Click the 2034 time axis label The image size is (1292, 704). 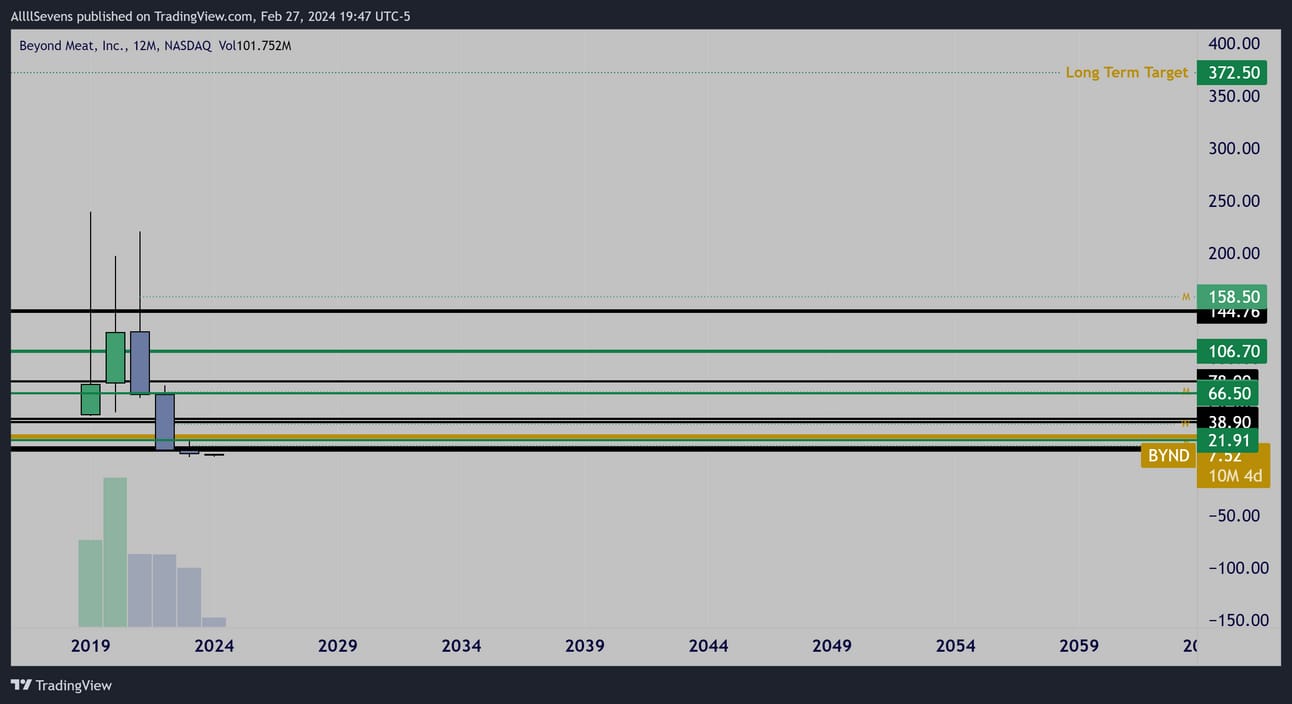coord(461,646)
